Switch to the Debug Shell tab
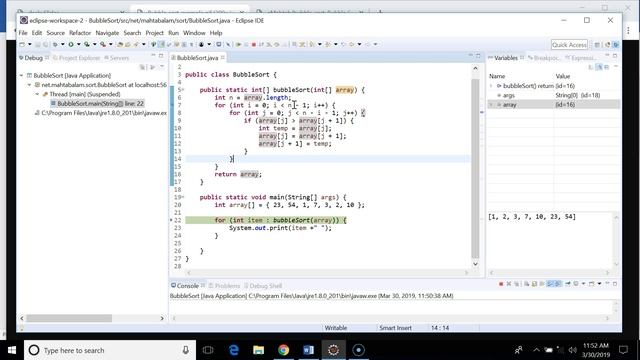The image size is (640, 360). coord(263,286)
